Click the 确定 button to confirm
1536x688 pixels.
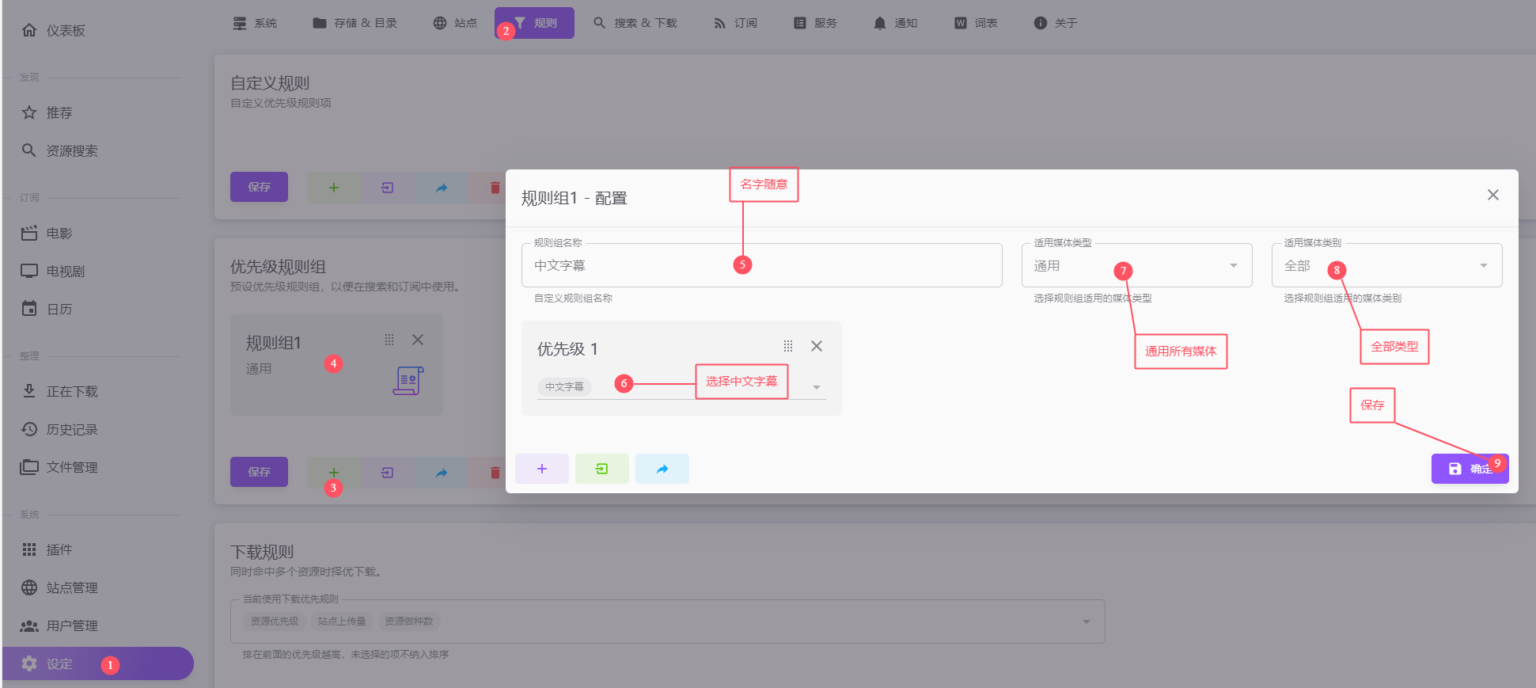1469,469
